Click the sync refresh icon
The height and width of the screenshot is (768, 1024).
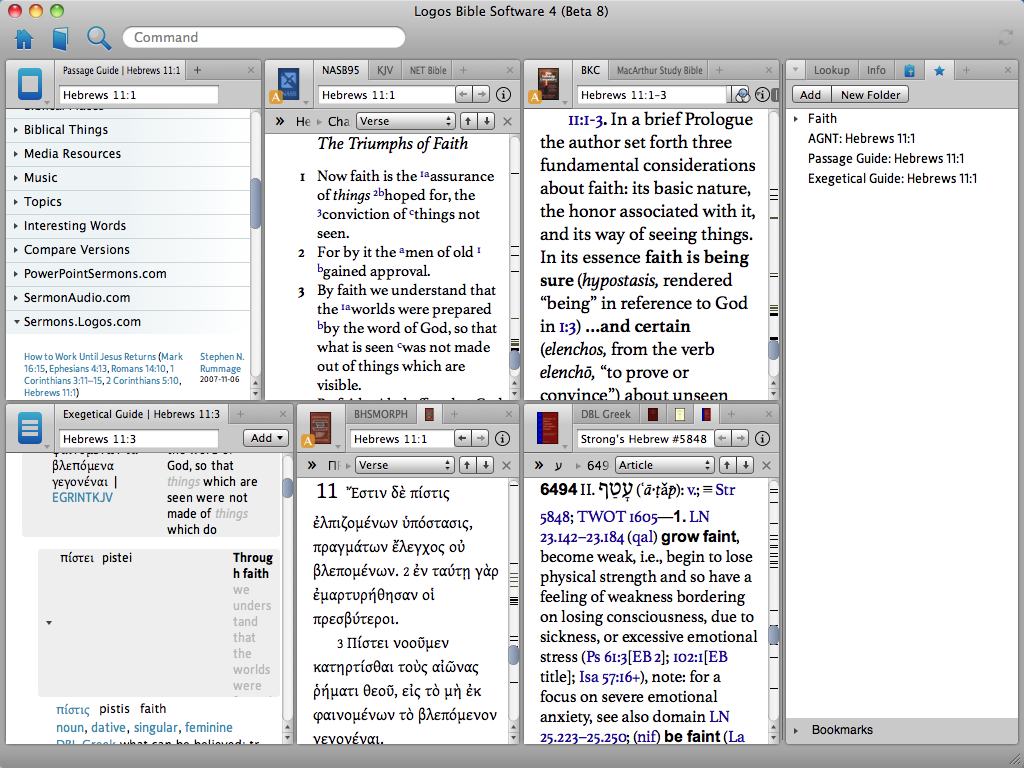1006,38
